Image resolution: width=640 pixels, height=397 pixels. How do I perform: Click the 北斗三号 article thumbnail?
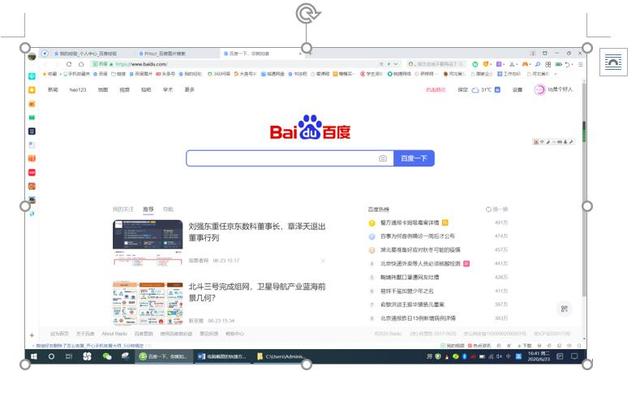pos(148,303)
